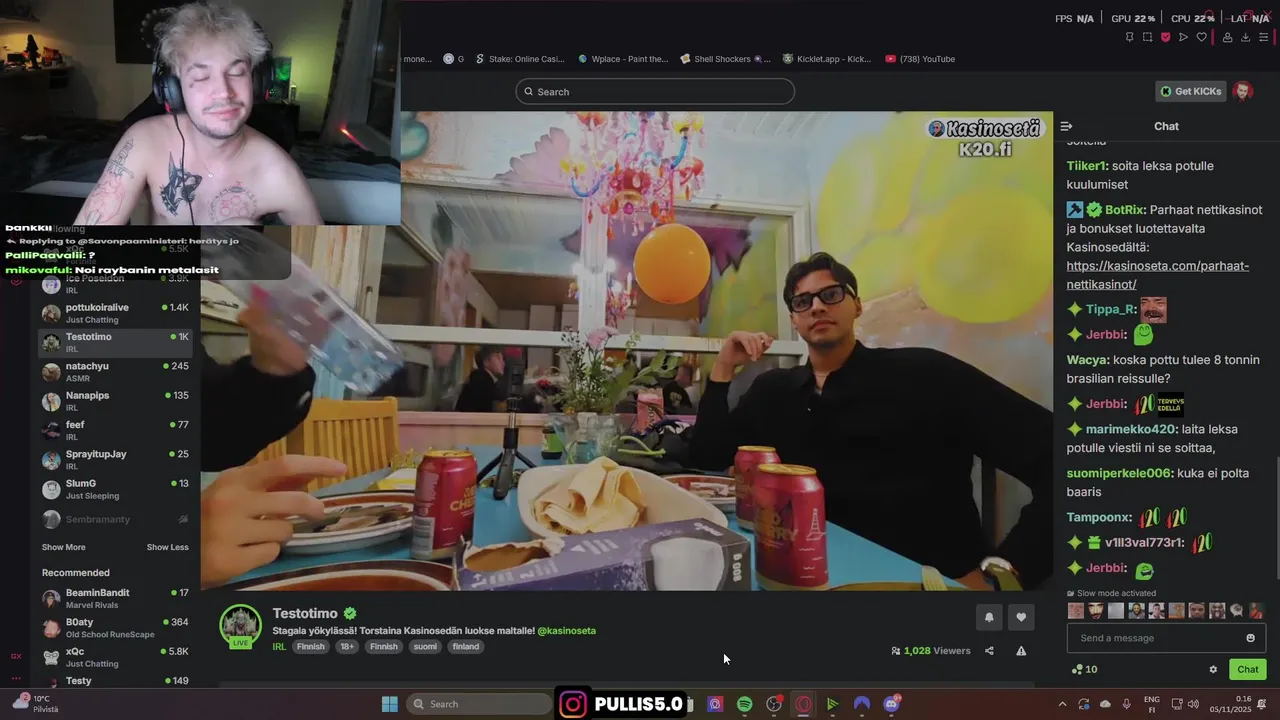Open the user profile avatar menu
1280x720 pixels.
pos(1242,91)
